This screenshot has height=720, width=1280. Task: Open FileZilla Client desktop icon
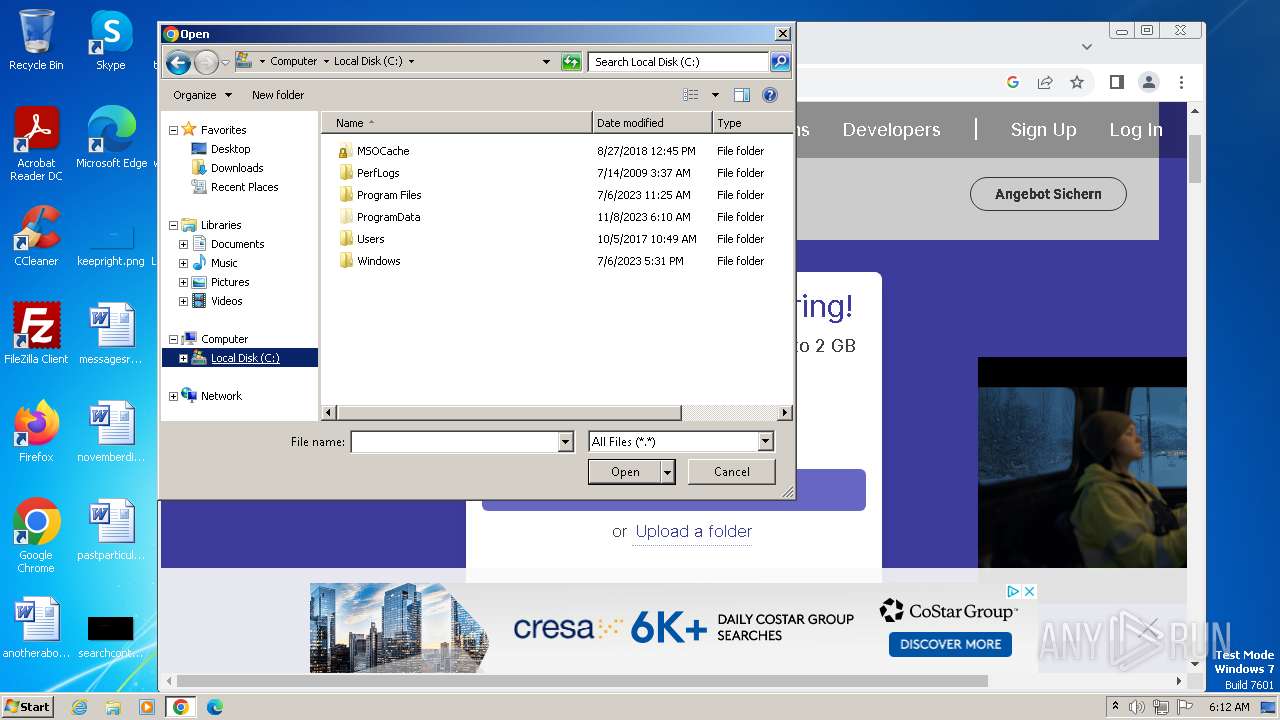pos(36,333)
